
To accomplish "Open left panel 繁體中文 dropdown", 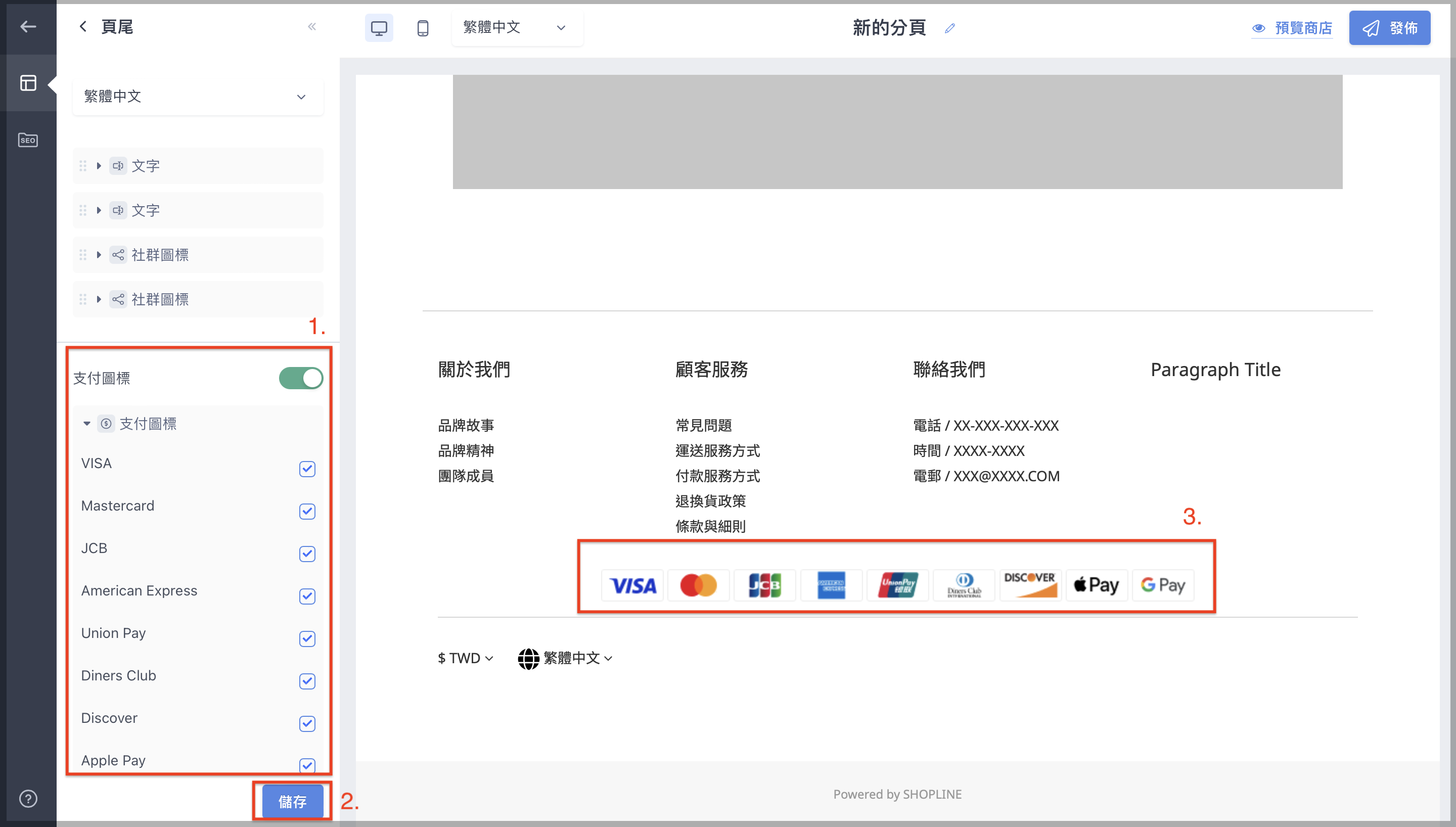I will pos(198,97).
